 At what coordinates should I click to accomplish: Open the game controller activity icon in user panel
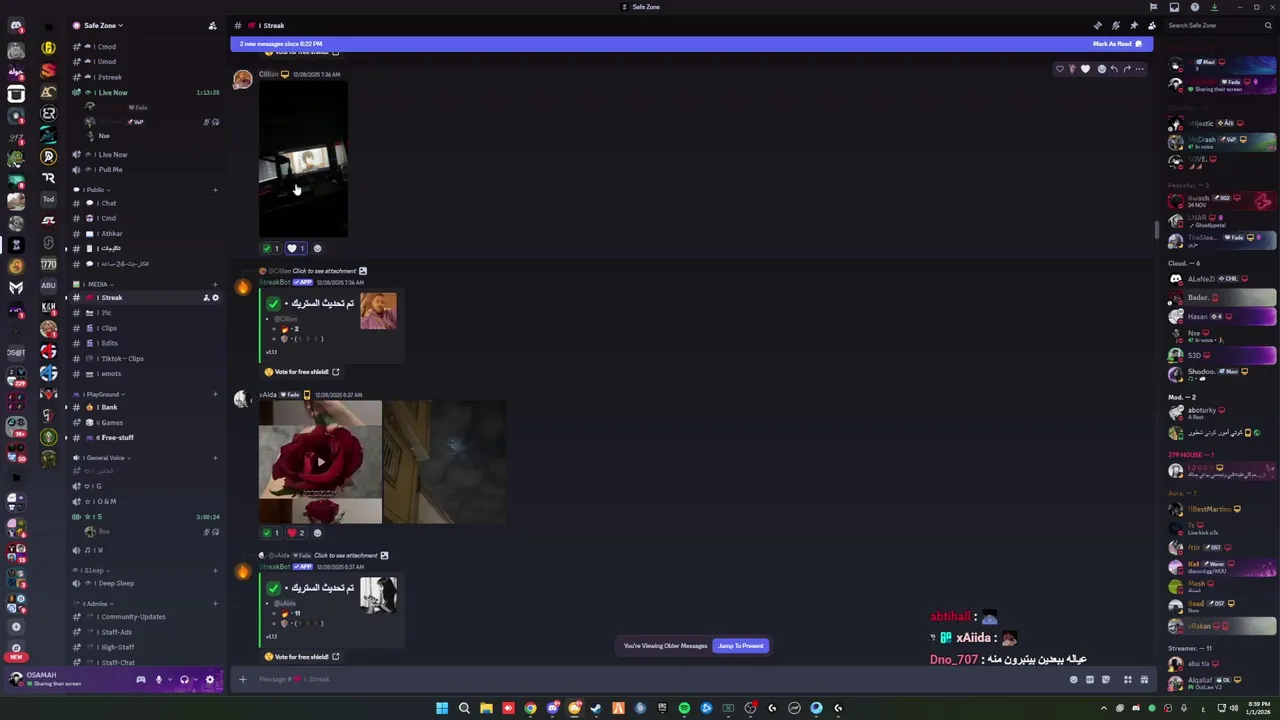(x=141, y=680)
